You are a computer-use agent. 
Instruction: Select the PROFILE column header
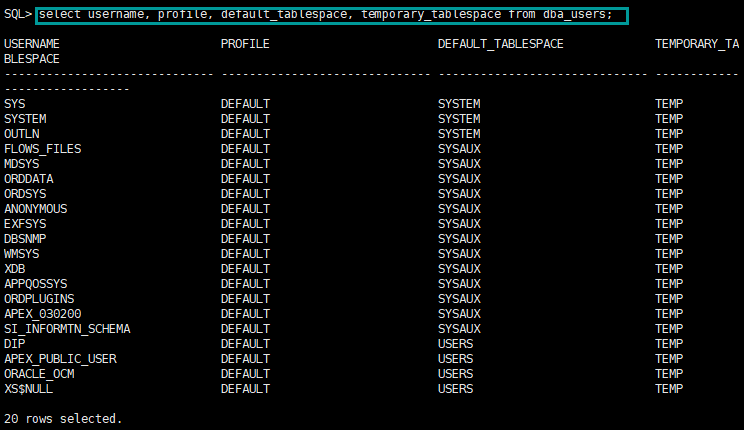click(x=245, y=44)
